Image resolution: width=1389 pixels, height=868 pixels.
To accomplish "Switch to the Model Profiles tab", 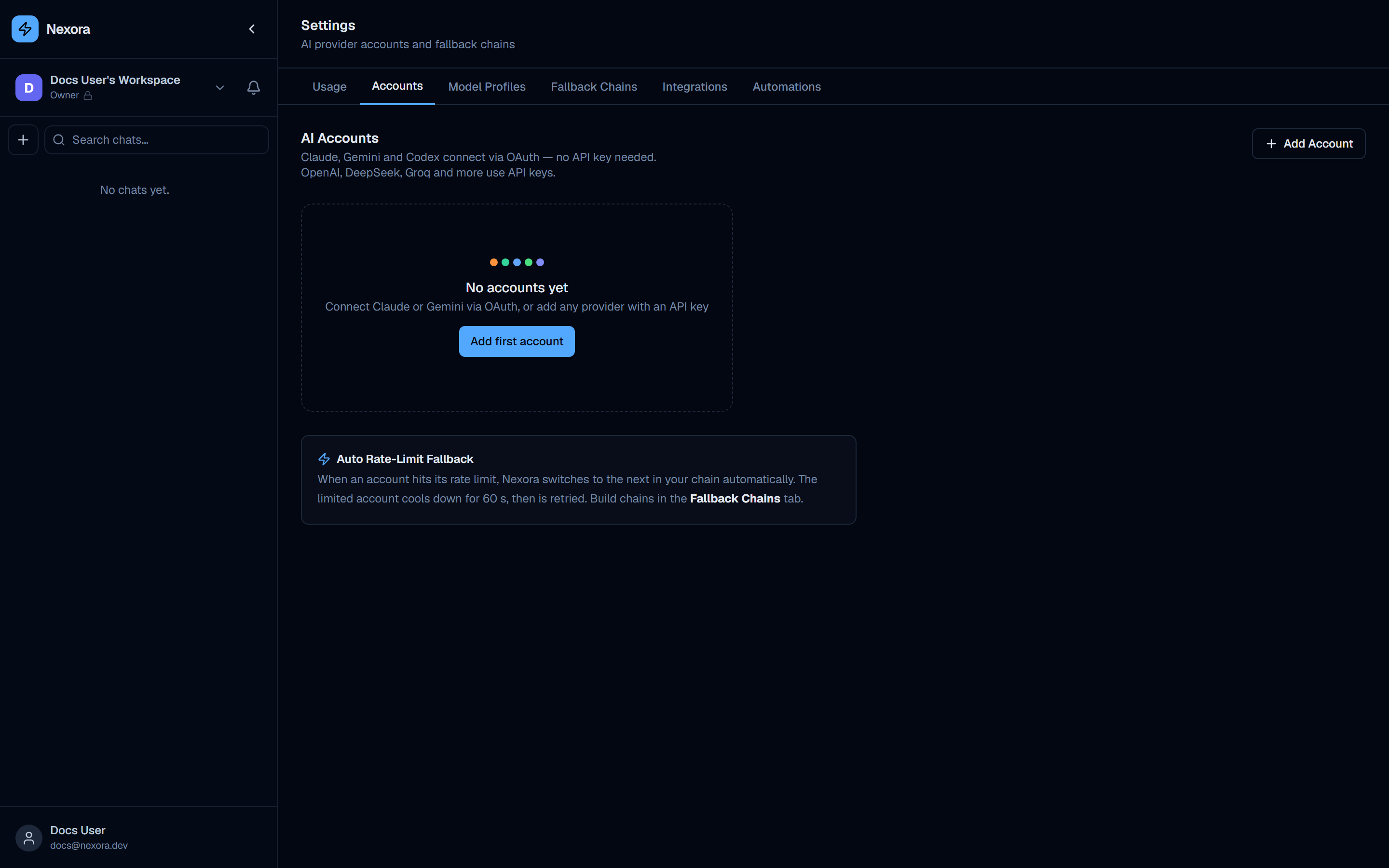I will tap(487, 87).
